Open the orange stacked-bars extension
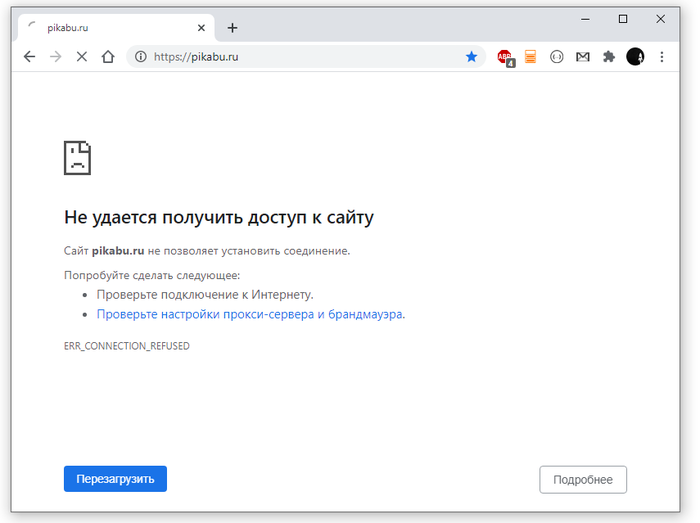This screenshot has height=523, width=700. (x=530, y=57)
